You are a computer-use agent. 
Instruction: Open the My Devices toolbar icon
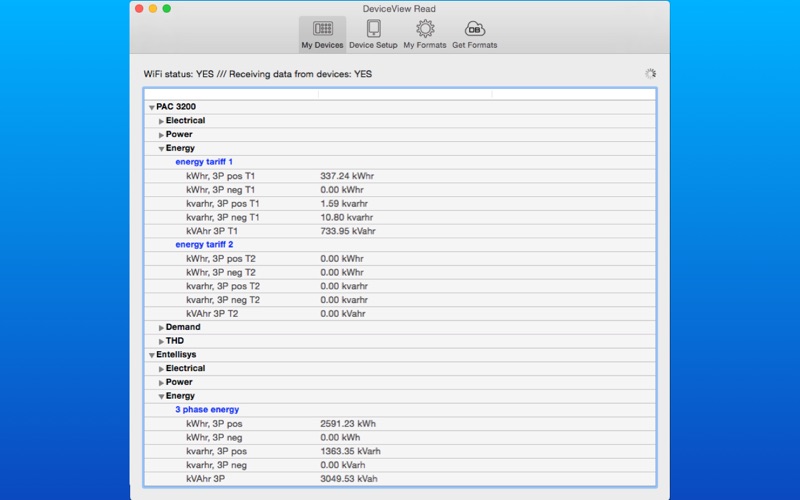(x=322, y=29)
